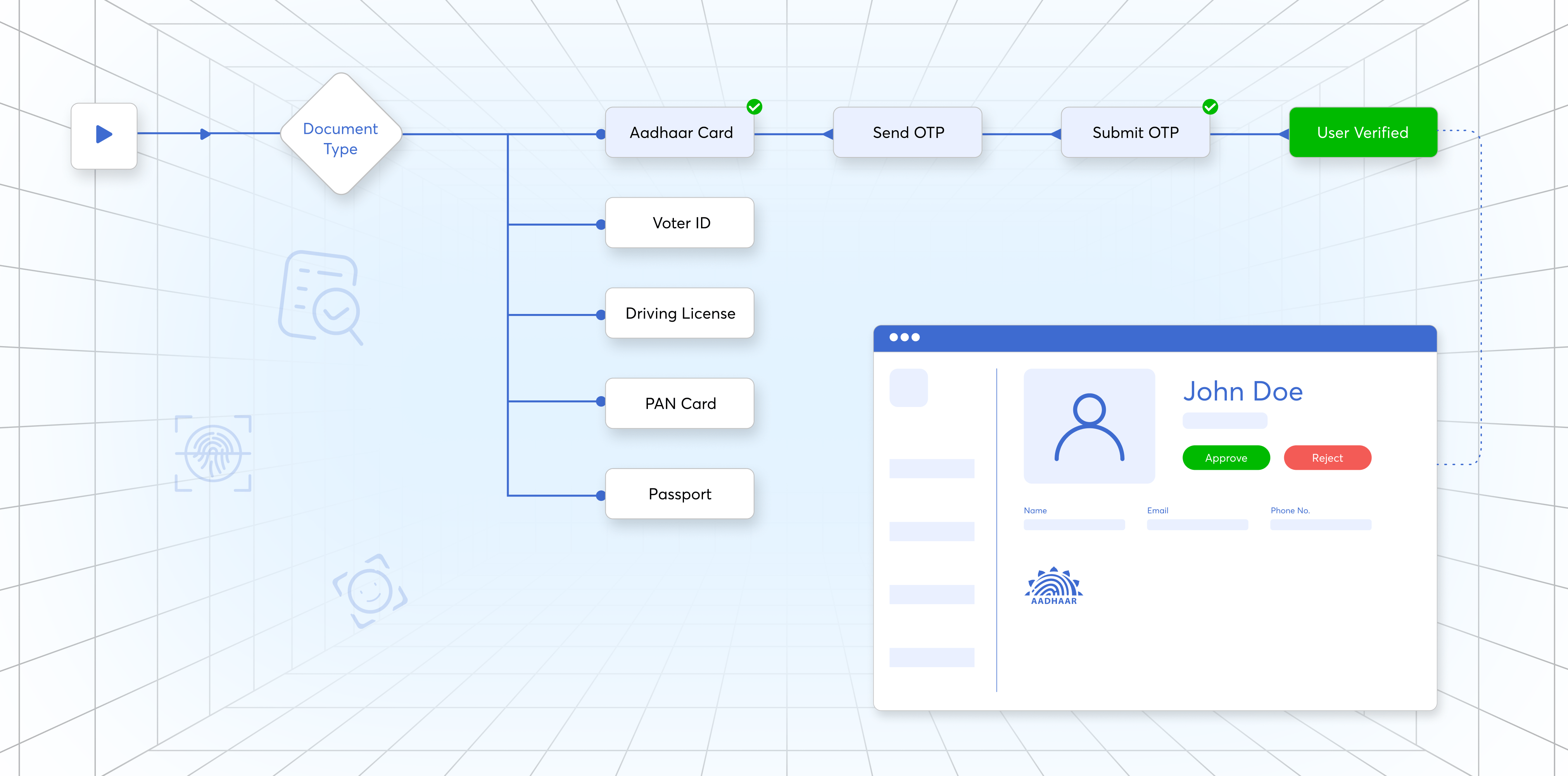Click the green User Verified box
This screenshot has height=776, width=1568.
pyautogui.click(x=1363, y=133)
